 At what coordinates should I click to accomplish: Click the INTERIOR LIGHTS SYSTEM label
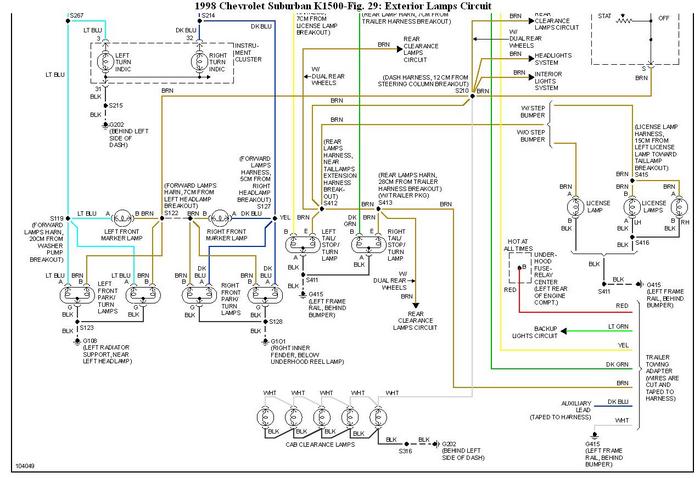coord(549,81)
